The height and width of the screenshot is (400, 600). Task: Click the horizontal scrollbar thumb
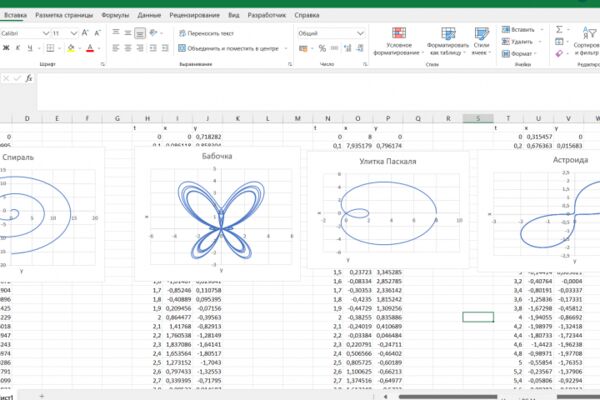point(448,397)
